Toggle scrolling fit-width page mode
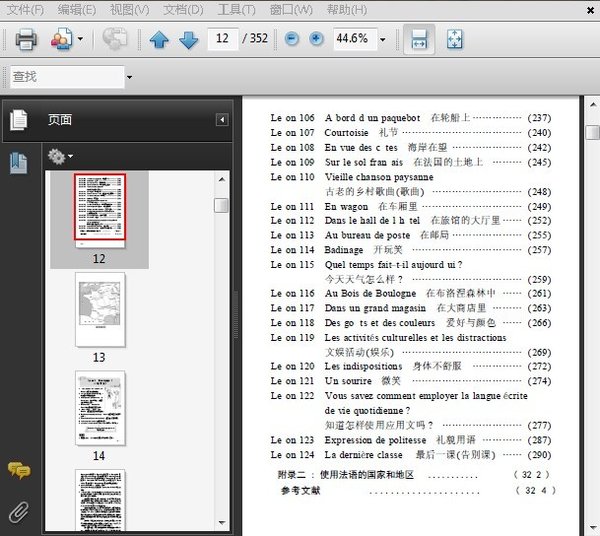Screen dimensions: 600x536 419,39
